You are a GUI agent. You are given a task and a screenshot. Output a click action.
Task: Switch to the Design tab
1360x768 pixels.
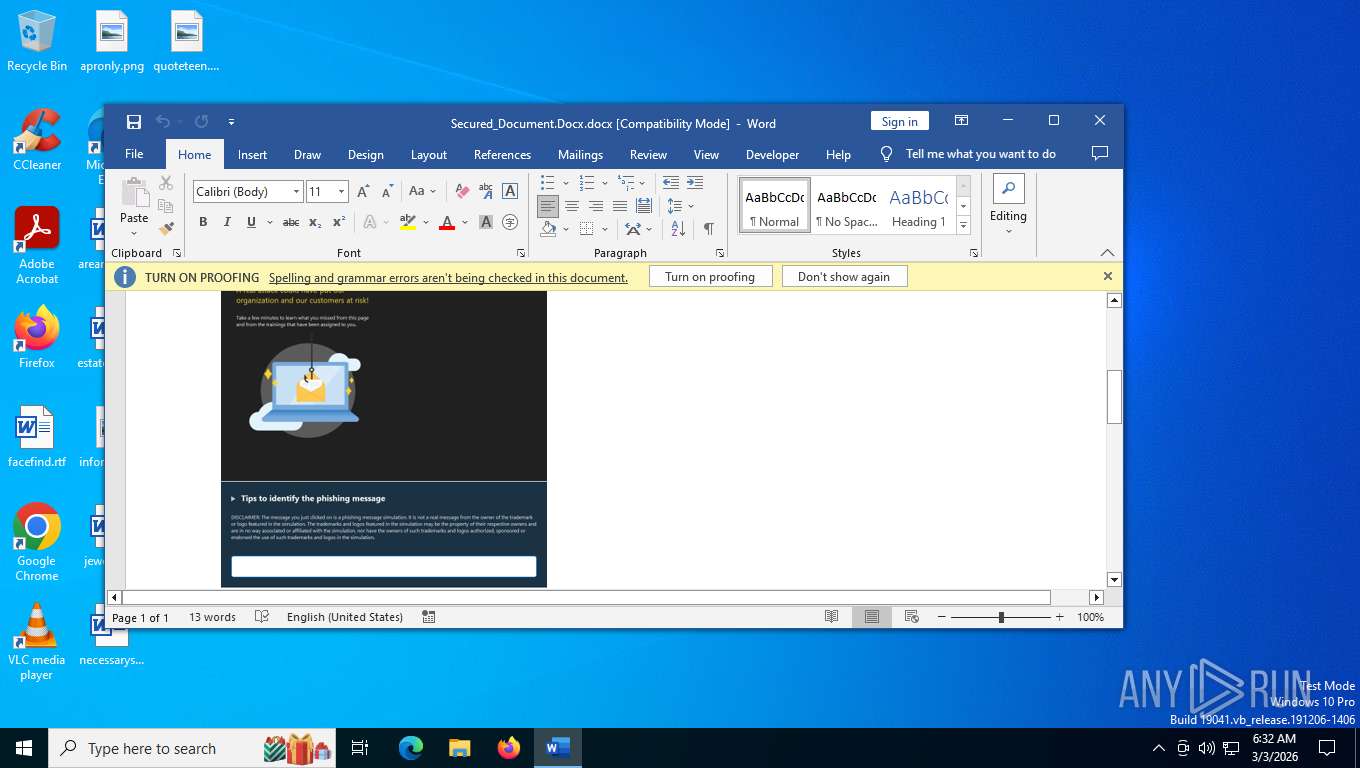click(366, 155)
